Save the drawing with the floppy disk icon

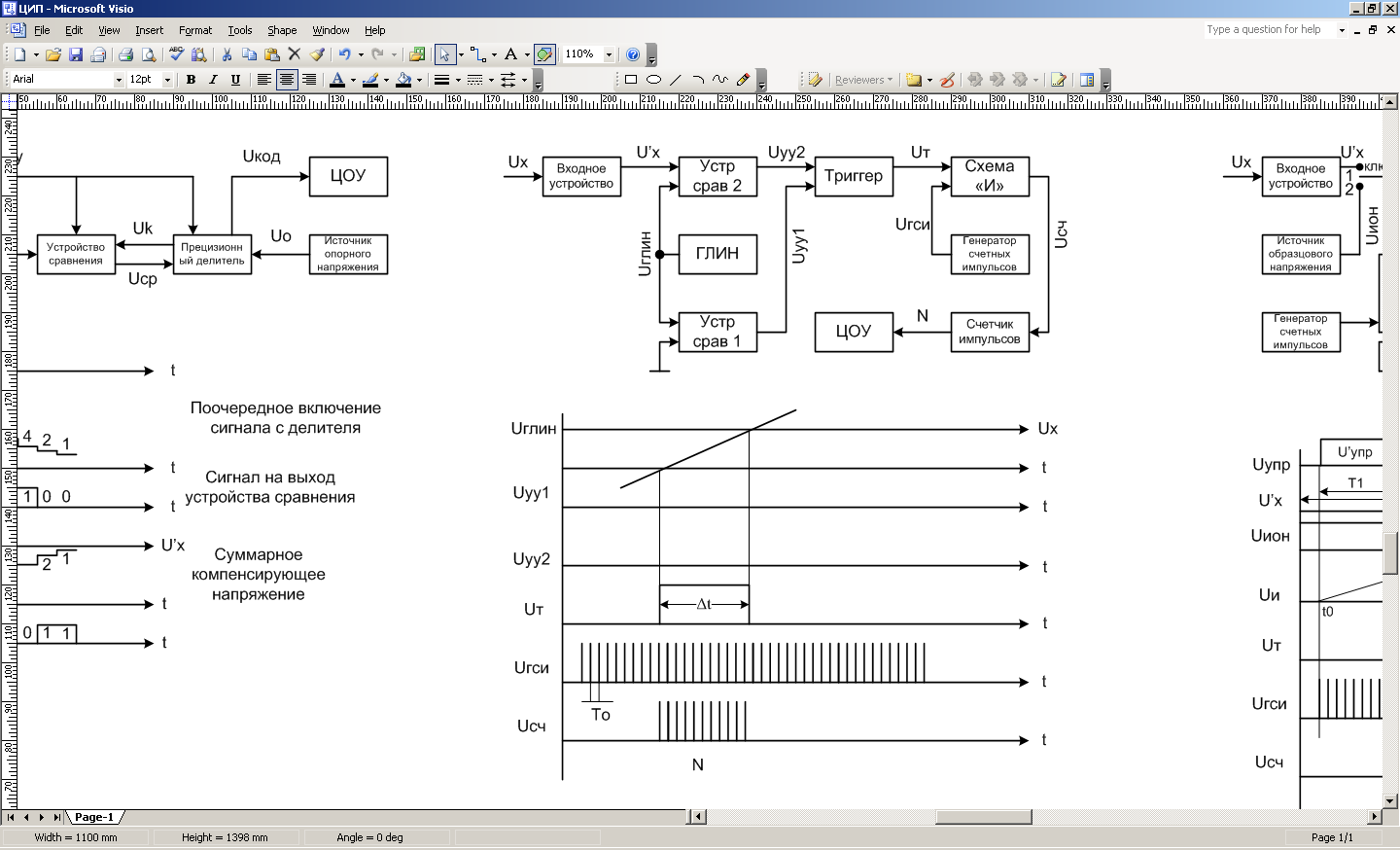click(76, 54)
